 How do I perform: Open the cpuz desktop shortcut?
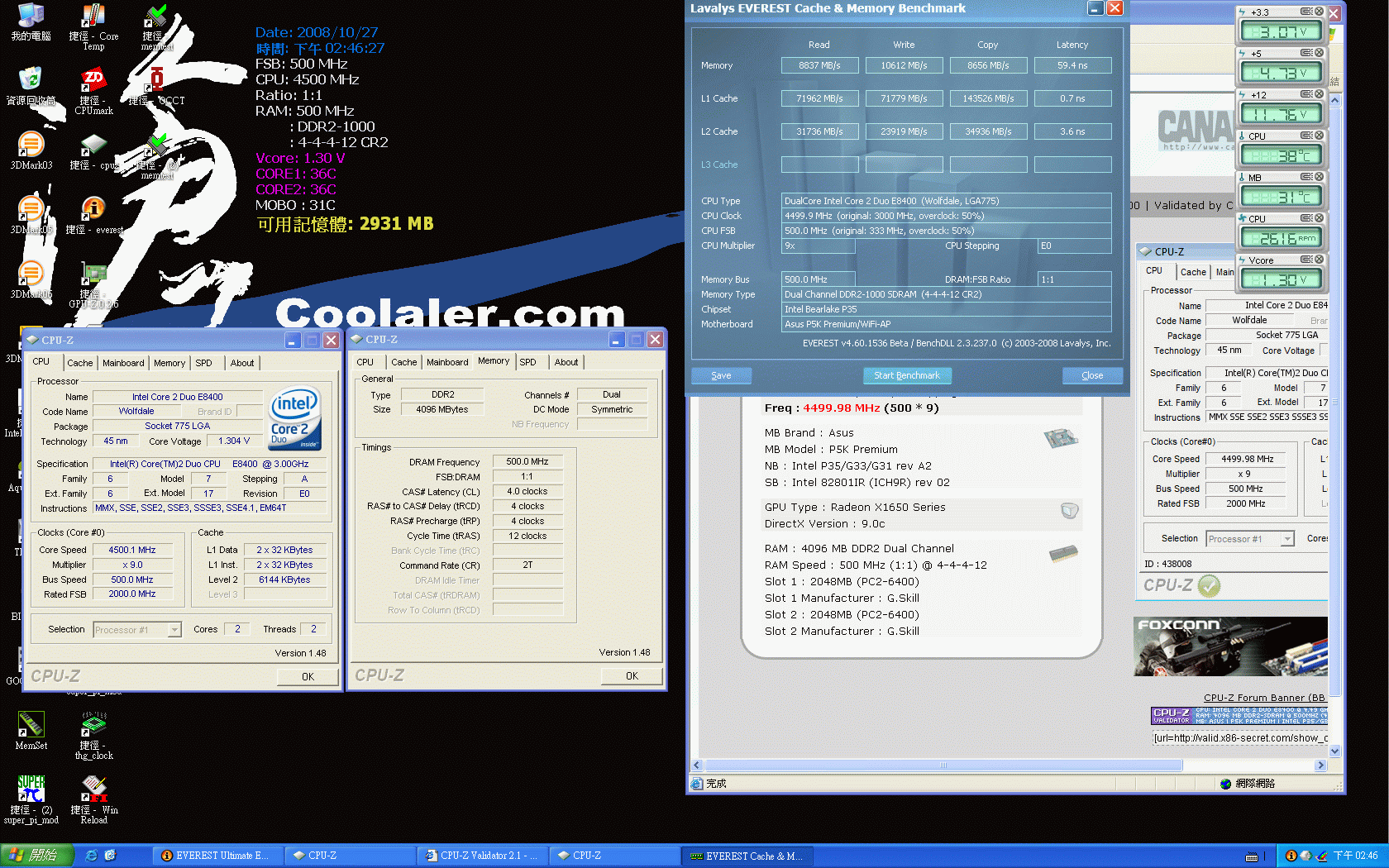pyautogui.click(x=93, y=151)
